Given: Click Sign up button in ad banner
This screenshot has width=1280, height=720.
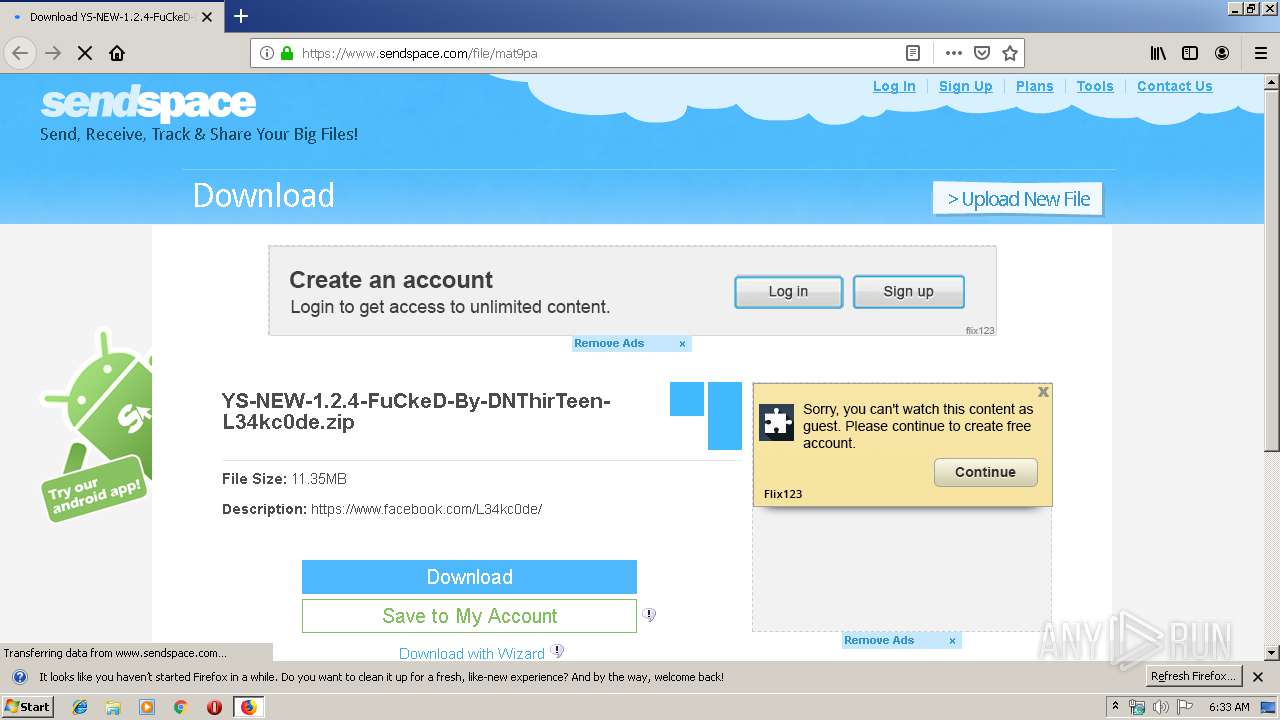Looking at the screenshot, I should 909,291.
